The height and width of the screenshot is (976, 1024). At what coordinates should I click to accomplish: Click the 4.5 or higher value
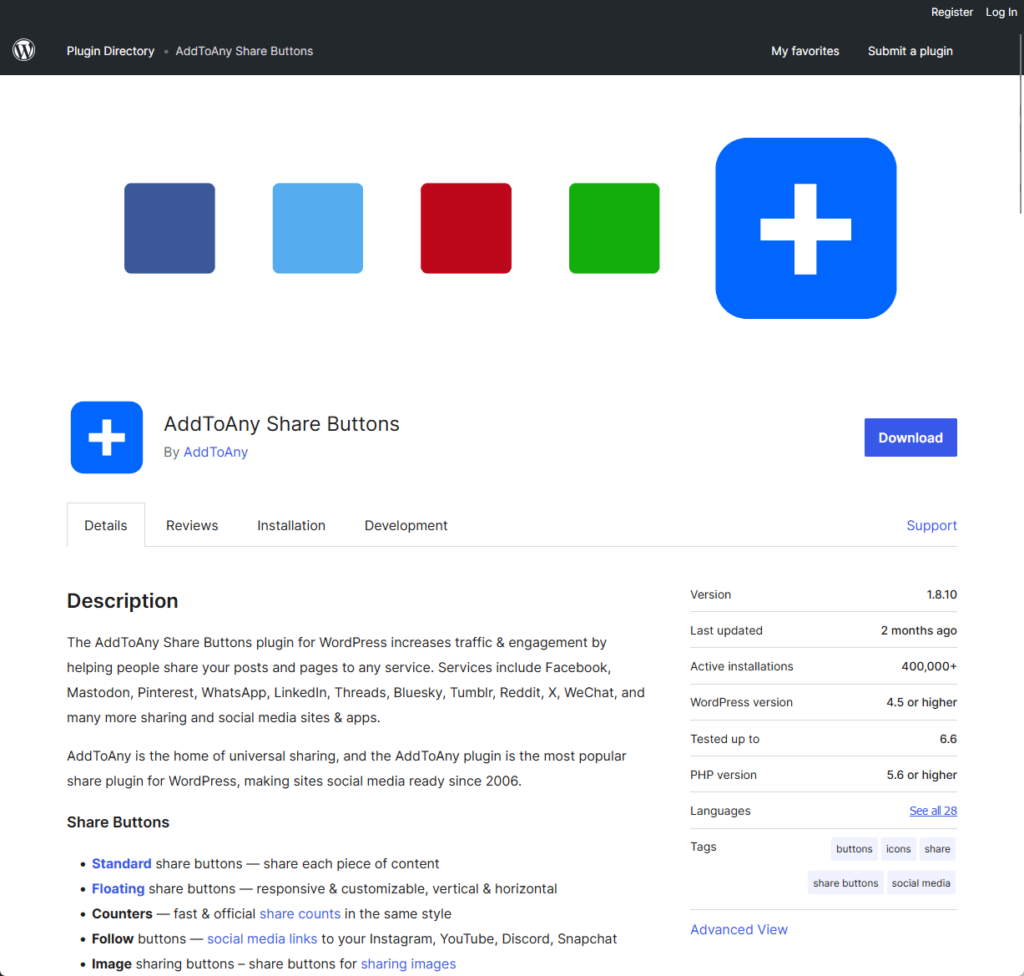tap(921, 702)
